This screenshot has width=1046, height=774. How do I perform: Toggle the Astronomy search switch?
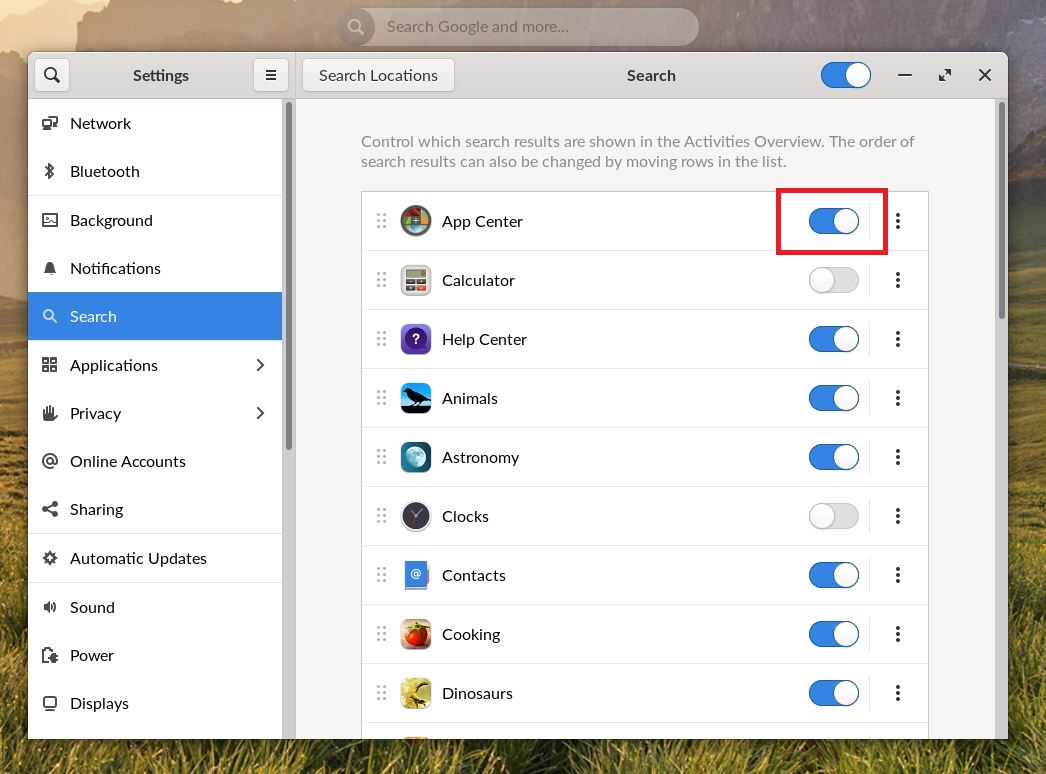(x=834, y=457)
